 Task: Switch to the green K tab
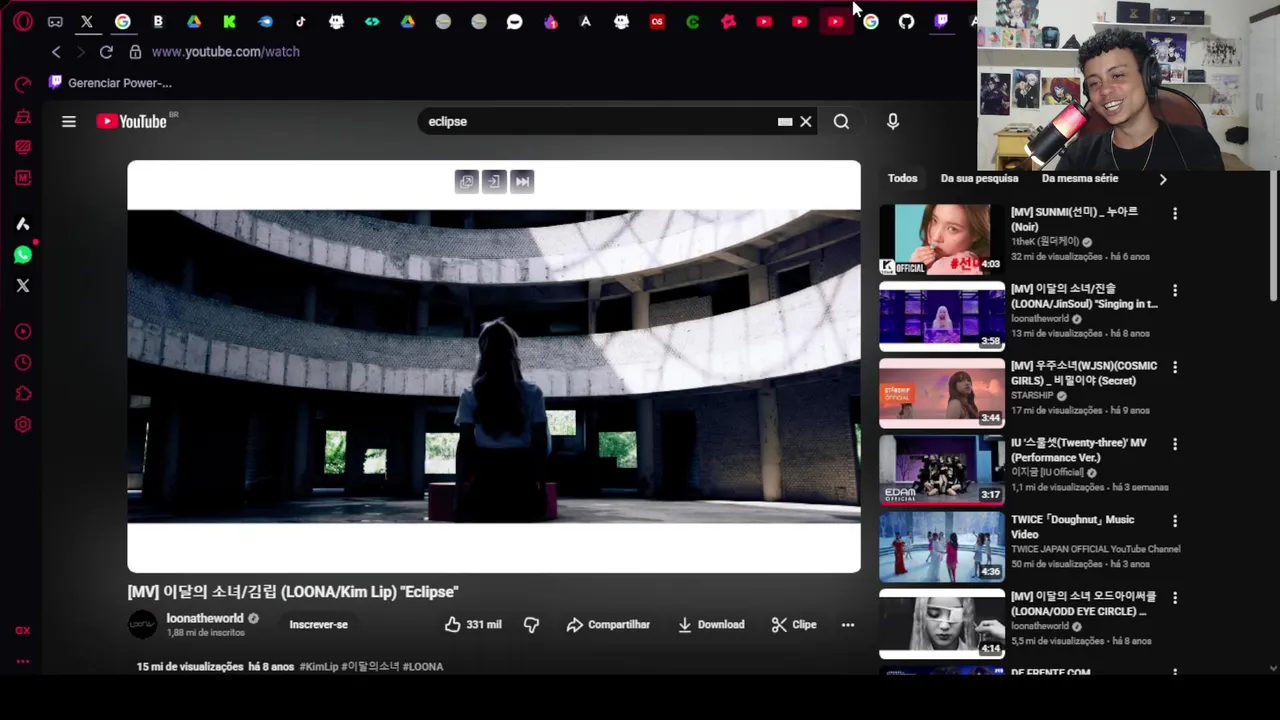click(229, 21)
